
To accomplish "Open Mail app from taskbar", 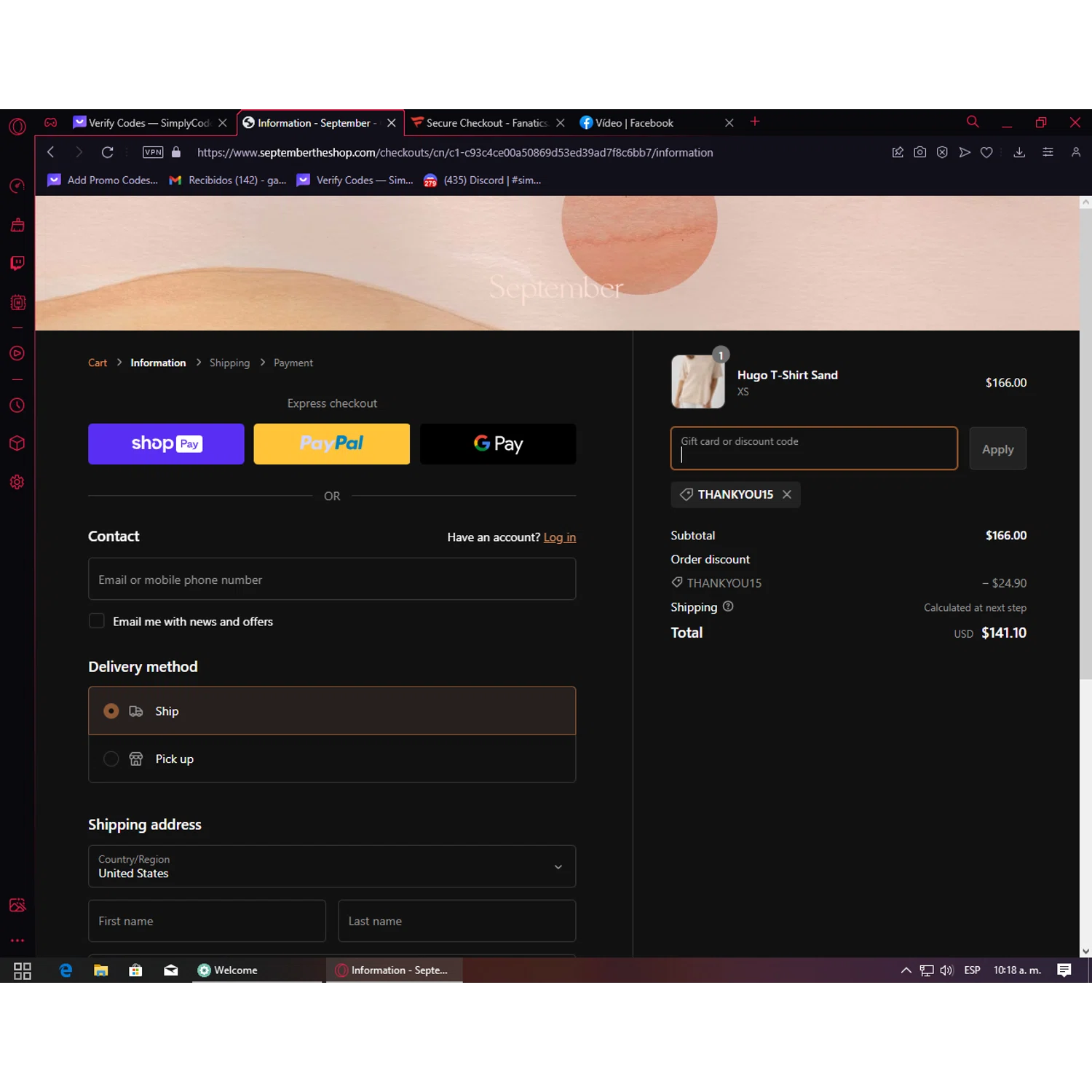I will (x=171, y=970).
